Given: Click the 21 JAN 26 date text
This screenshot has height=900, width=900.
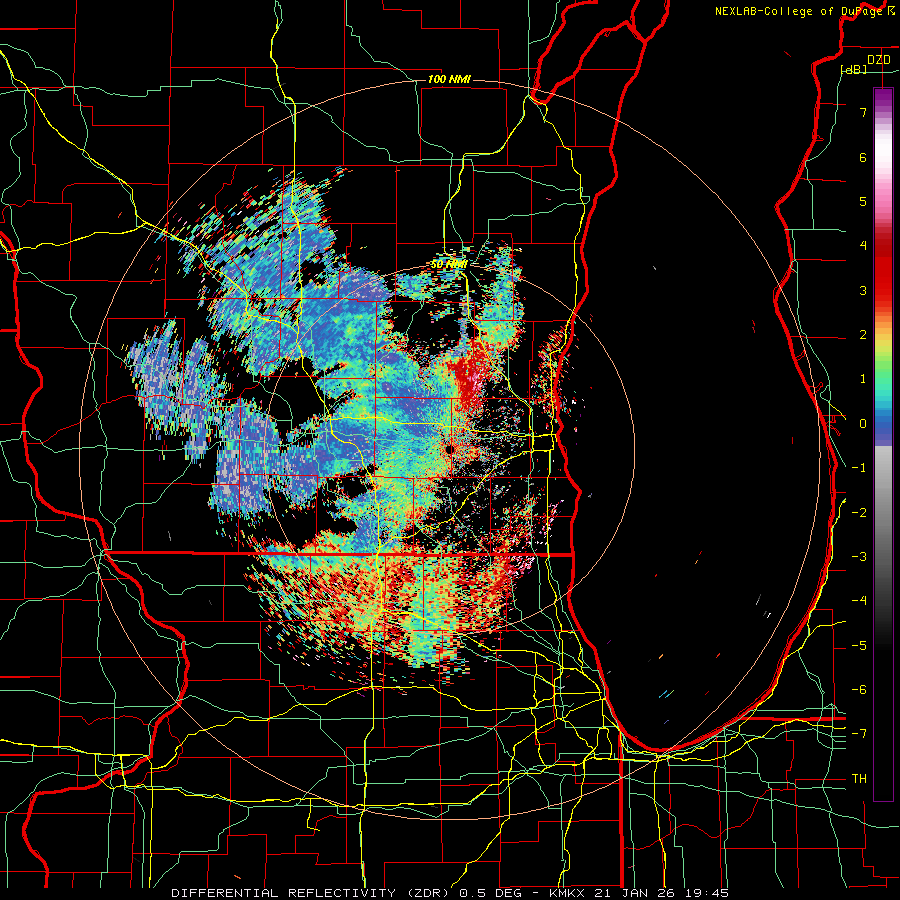Looking at the screenshot, I should [x=636, y=893].
